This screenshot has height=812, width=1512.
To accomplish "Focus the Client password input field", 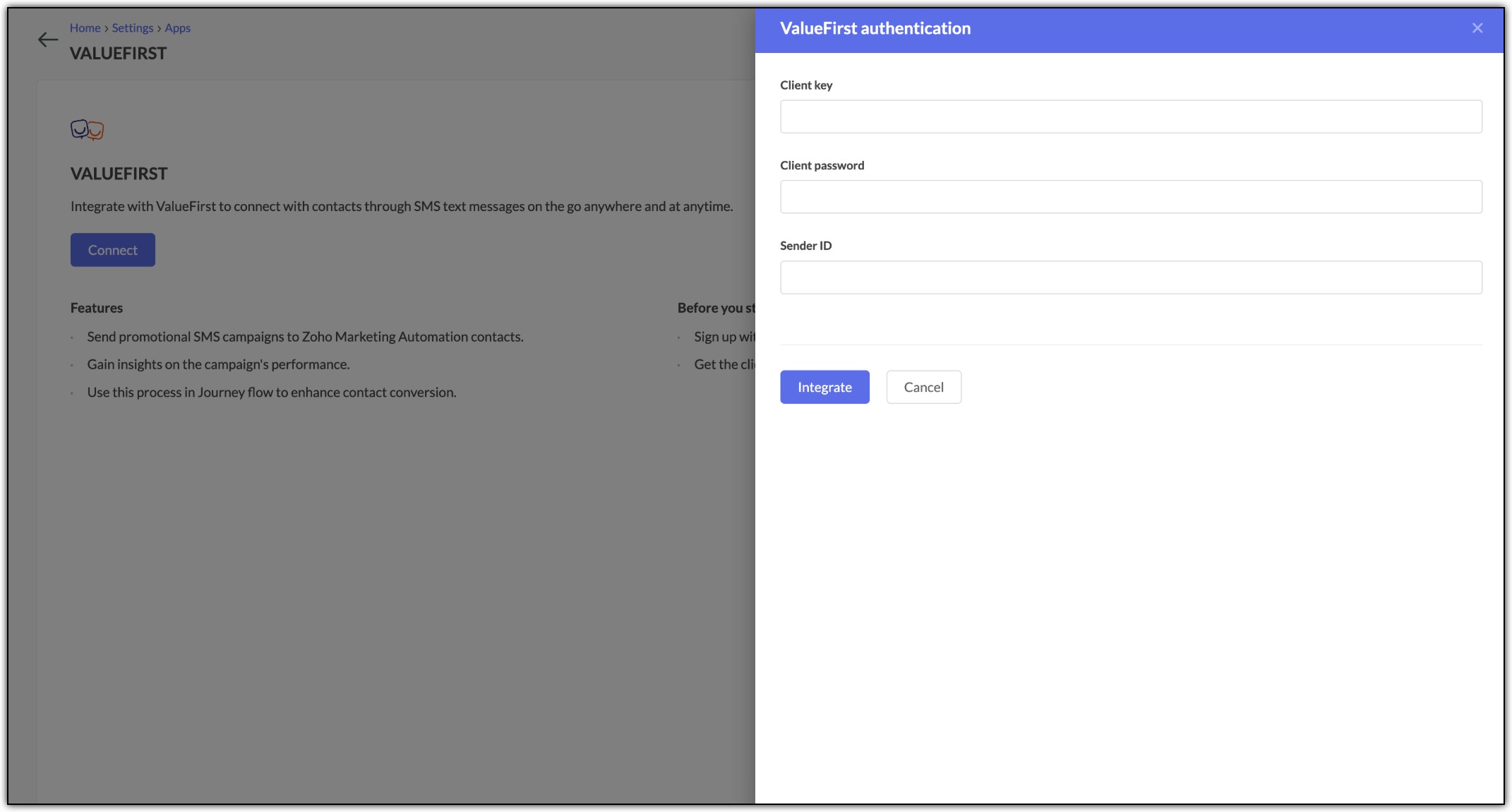I will pyautogui.click(x=1131, y=197).
